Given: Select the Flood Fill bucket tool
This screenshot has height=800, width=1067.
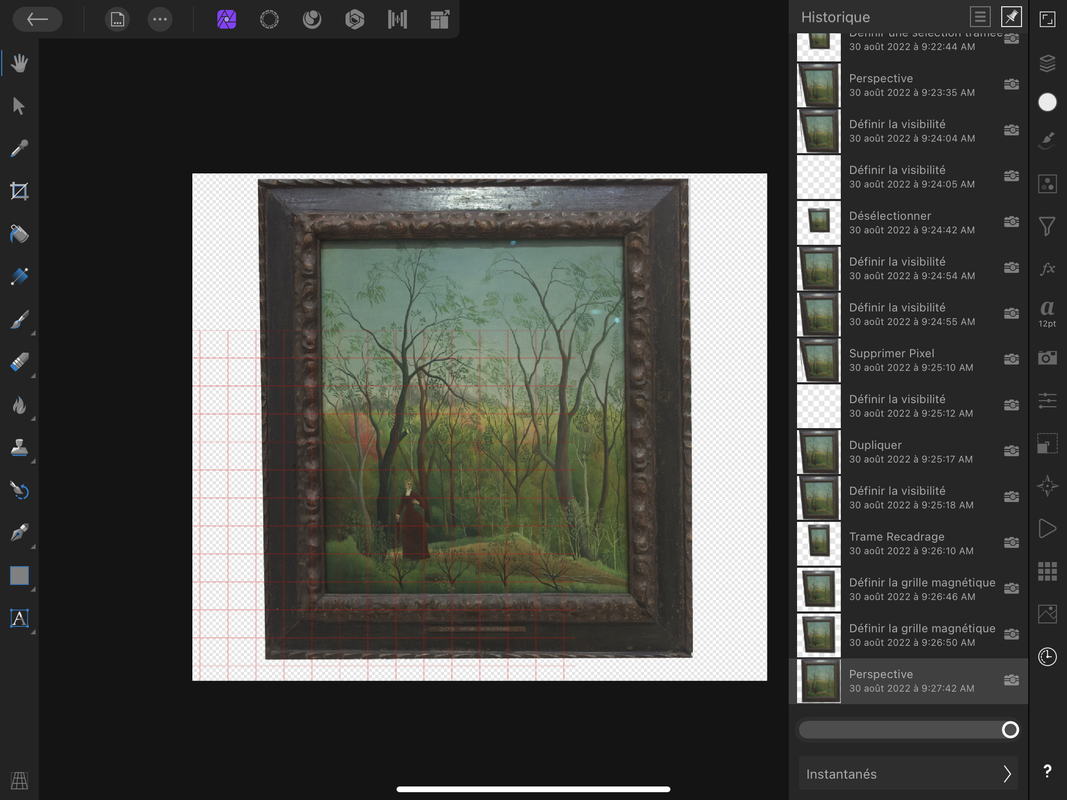Looking at the screenshot, I should pos(19,234).
